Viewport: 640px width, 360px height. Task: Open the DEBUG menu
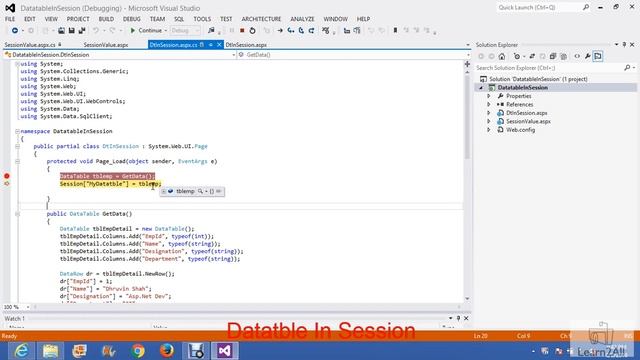click(x=131, y=19)
